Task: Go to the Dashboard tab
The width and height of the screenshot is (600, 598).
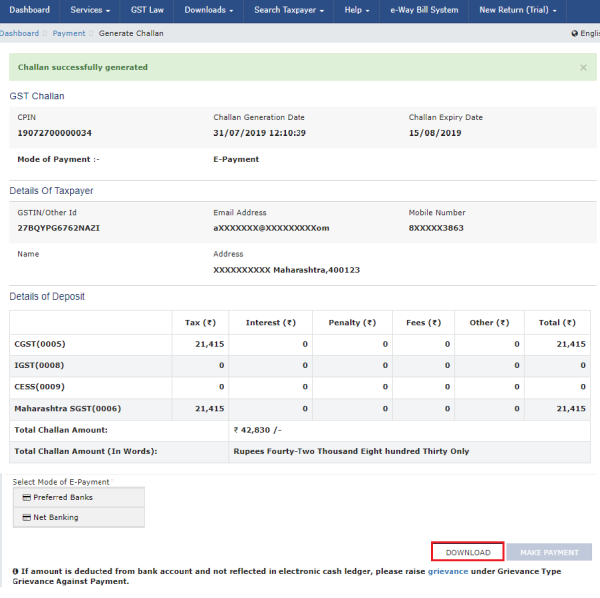Action: click(29, 10)
